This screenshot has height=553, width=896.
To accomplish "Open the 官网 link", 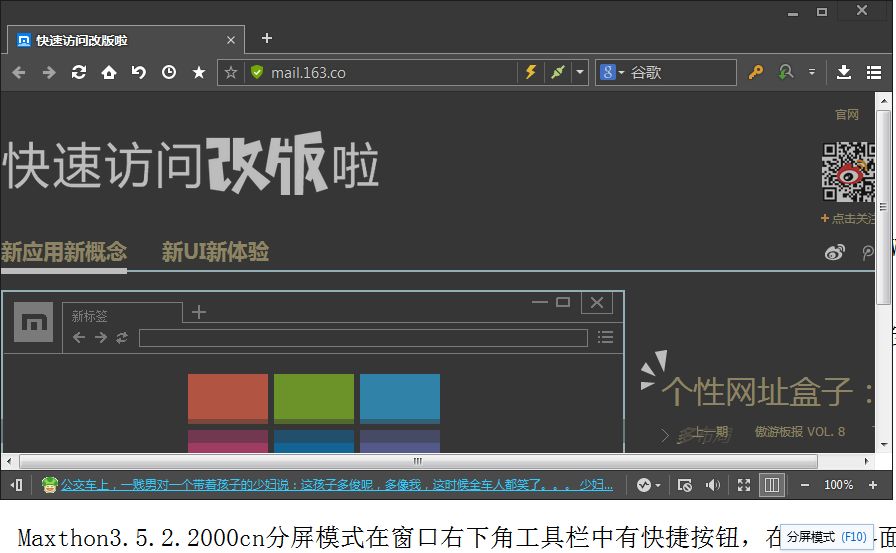I will 847,114.
